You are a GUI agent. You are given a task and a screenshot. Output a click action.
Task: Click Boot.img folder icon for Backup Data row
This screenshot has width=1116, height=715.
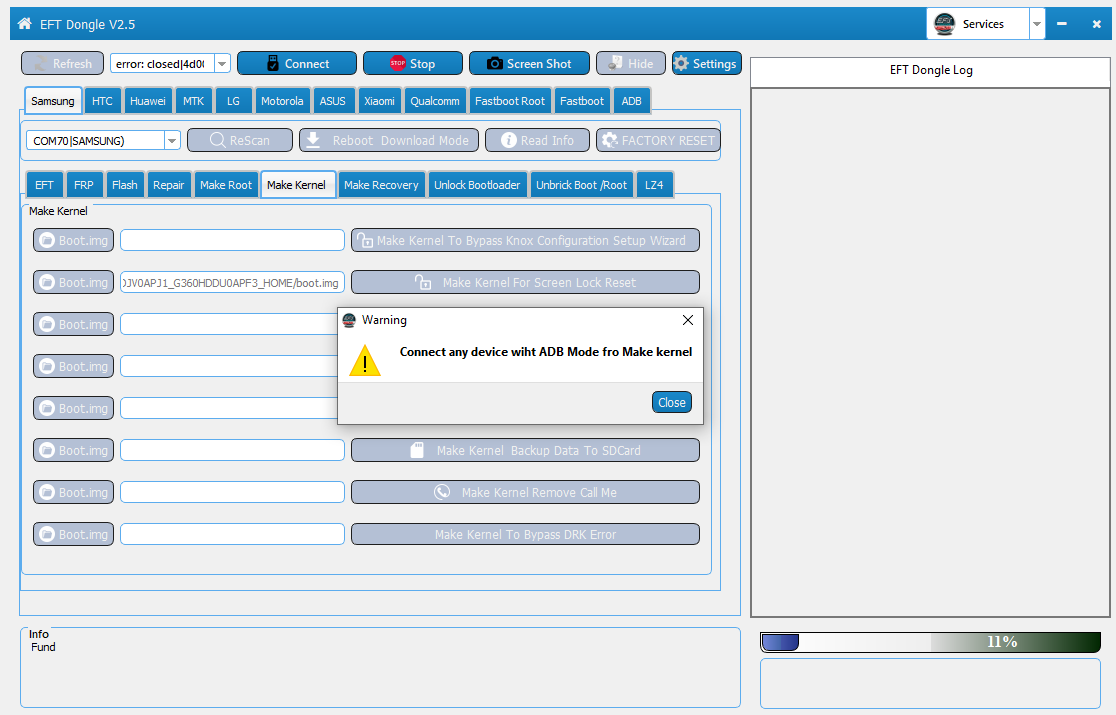click(47, 450)
